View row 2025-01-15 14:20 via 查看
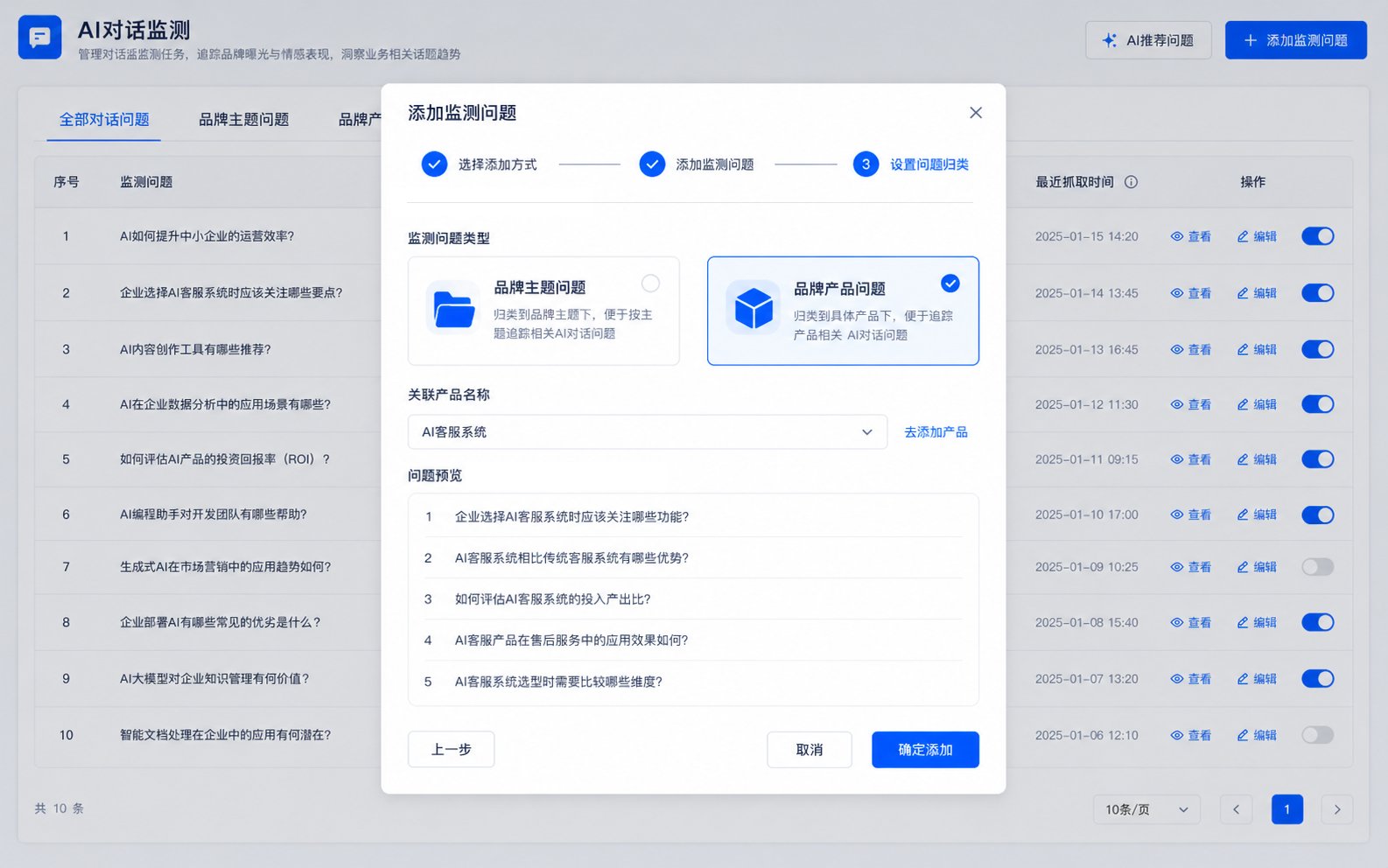This screenshot has width=1388, height=868. (x=1191, y=236)
